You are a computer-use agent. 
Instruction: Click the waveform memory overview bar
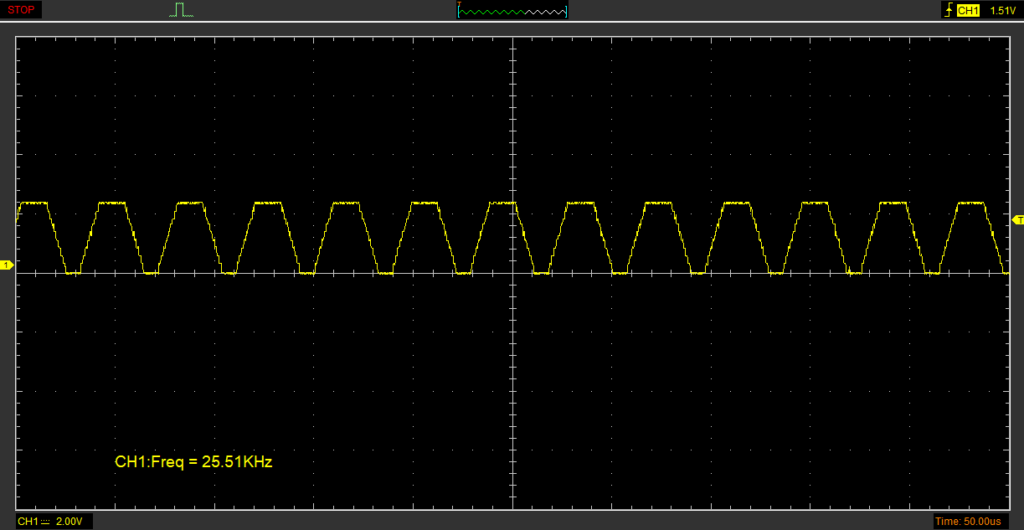click(512, 11)
